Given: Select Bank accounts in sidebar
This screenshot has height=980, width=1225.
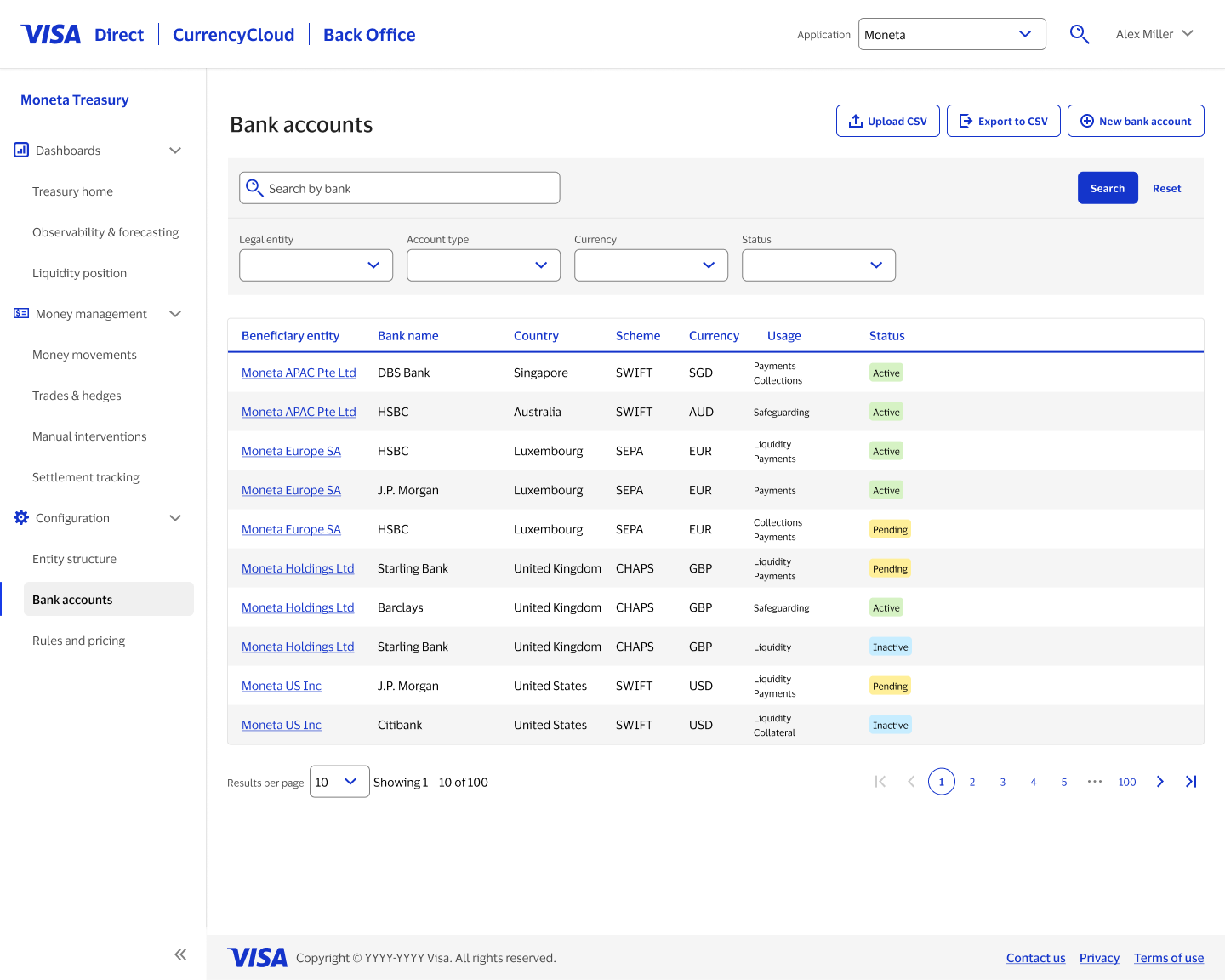Looking at the screenshot, I should click(x=109, y=599).
